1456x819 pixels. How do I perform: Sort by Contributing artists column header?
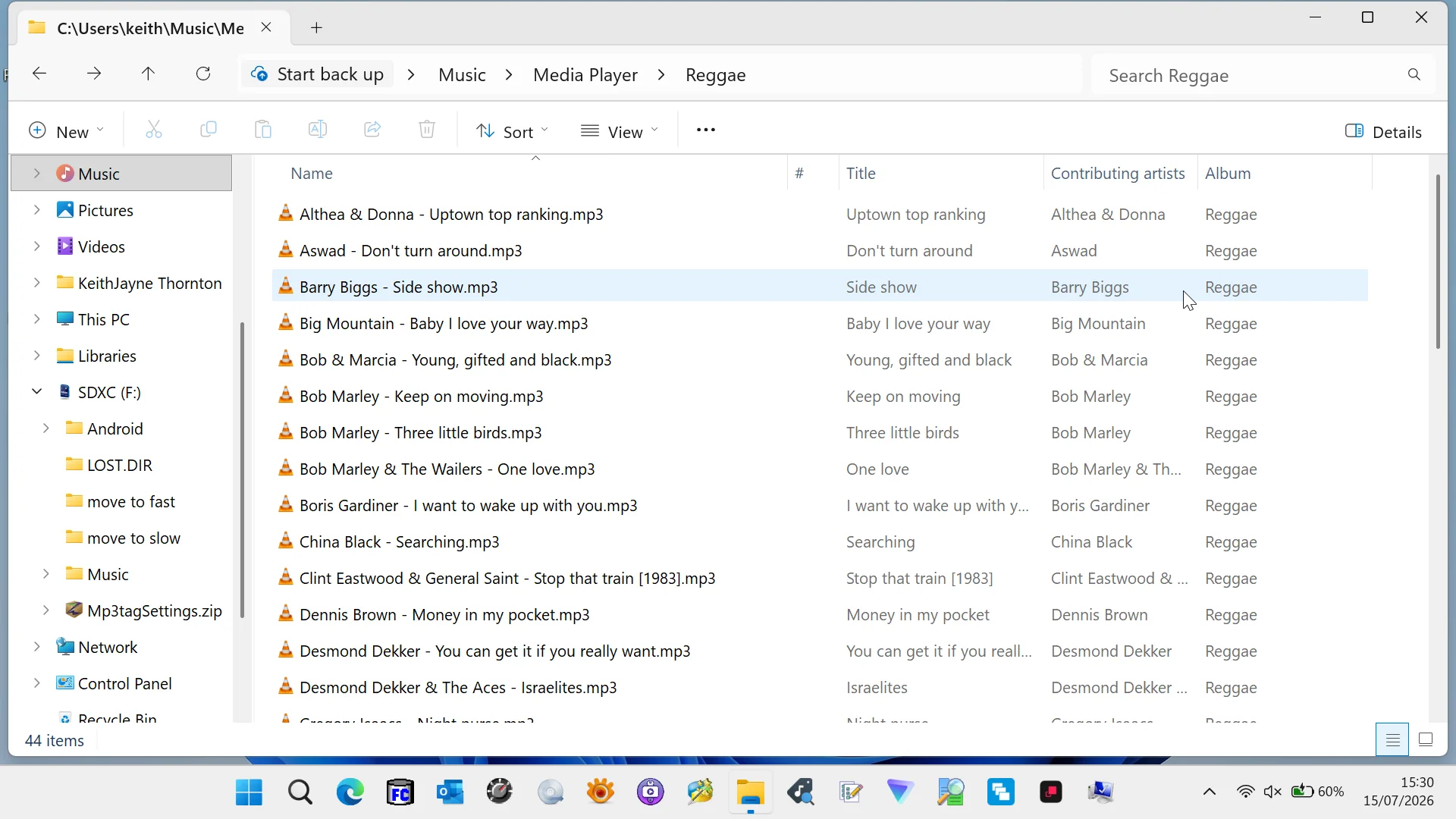(1119, 174)
